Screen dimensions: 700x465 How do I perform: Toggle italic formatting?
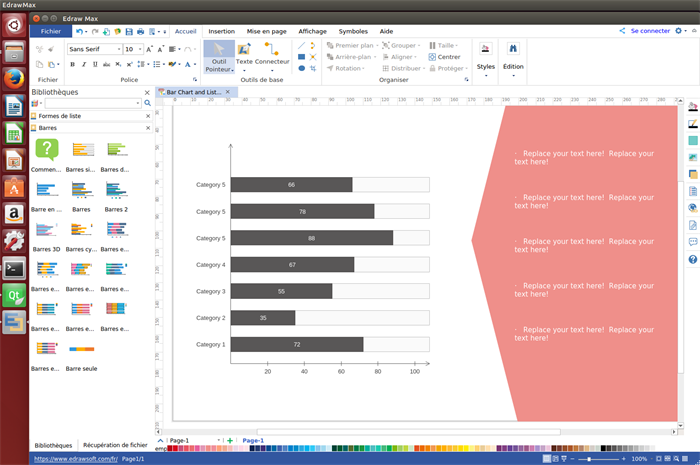pyautogui.click(x=84, y=65)
